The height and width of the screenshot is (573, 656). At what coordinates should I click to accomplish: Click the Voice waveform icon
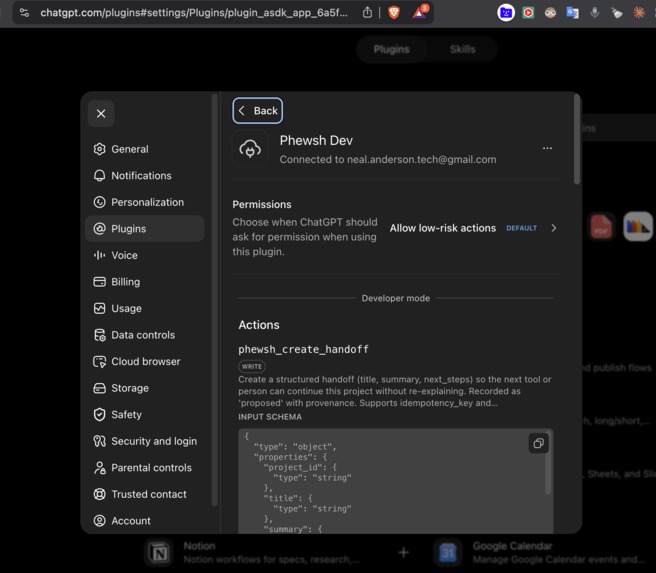tap(100, 256)
